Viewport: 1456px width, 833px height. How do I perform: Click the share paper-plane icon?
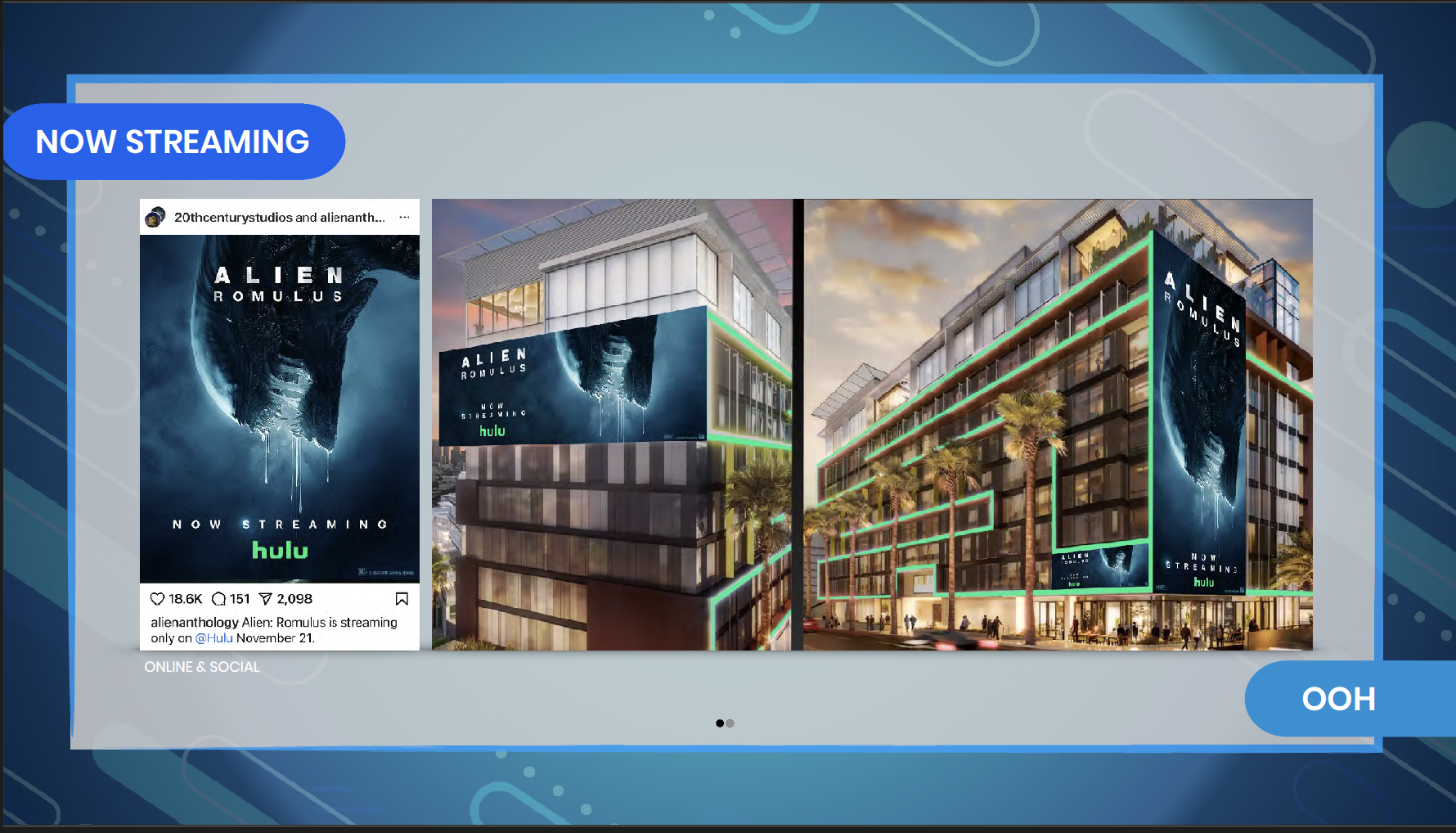coord(265,599)
